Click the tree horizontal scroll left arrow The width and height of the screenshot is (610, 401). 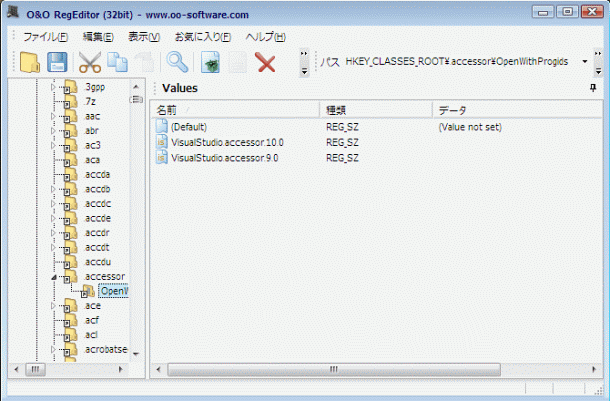click(x=16, y=369)
